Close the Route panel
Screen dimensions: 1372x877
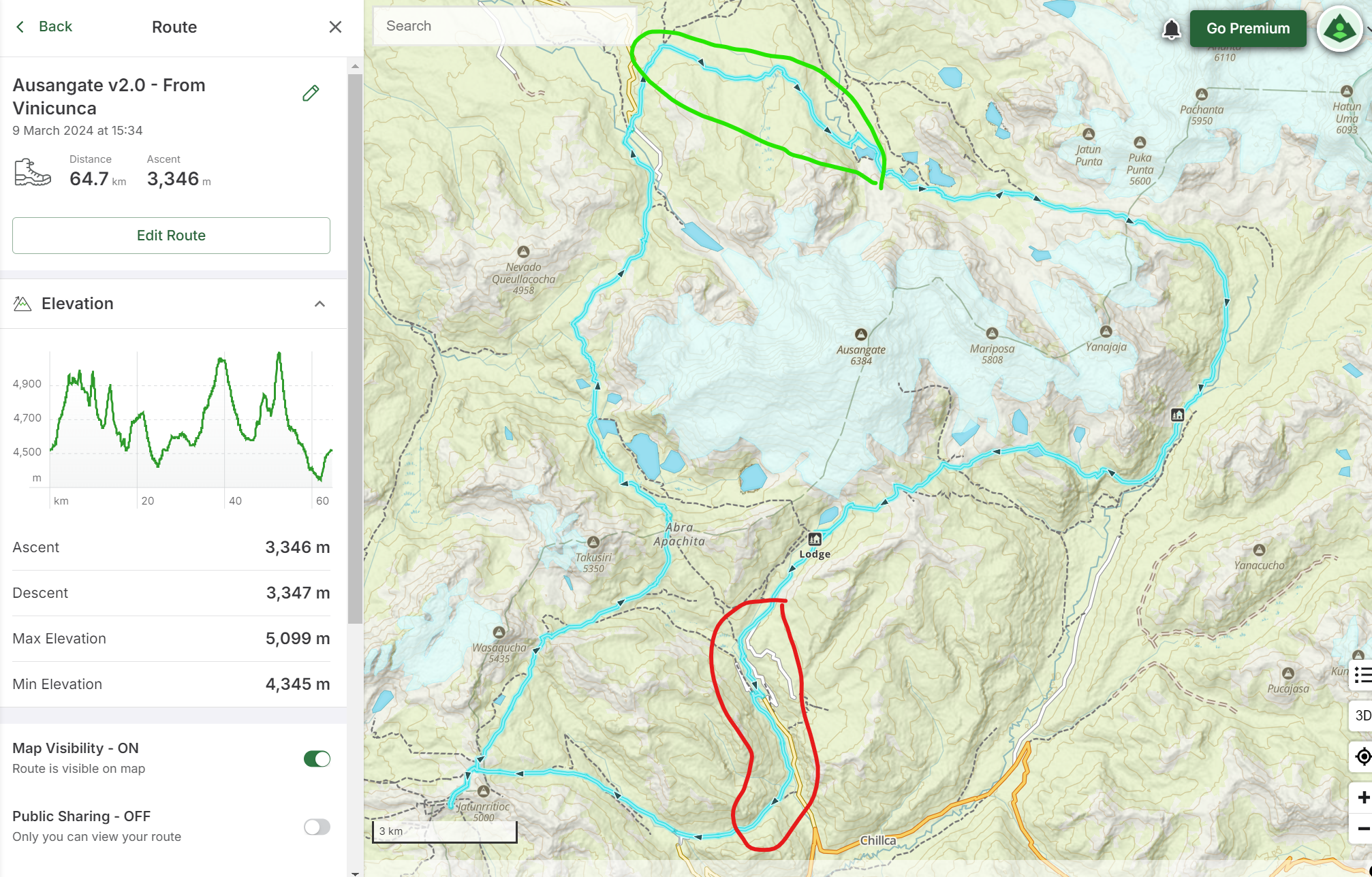(335, 27)
